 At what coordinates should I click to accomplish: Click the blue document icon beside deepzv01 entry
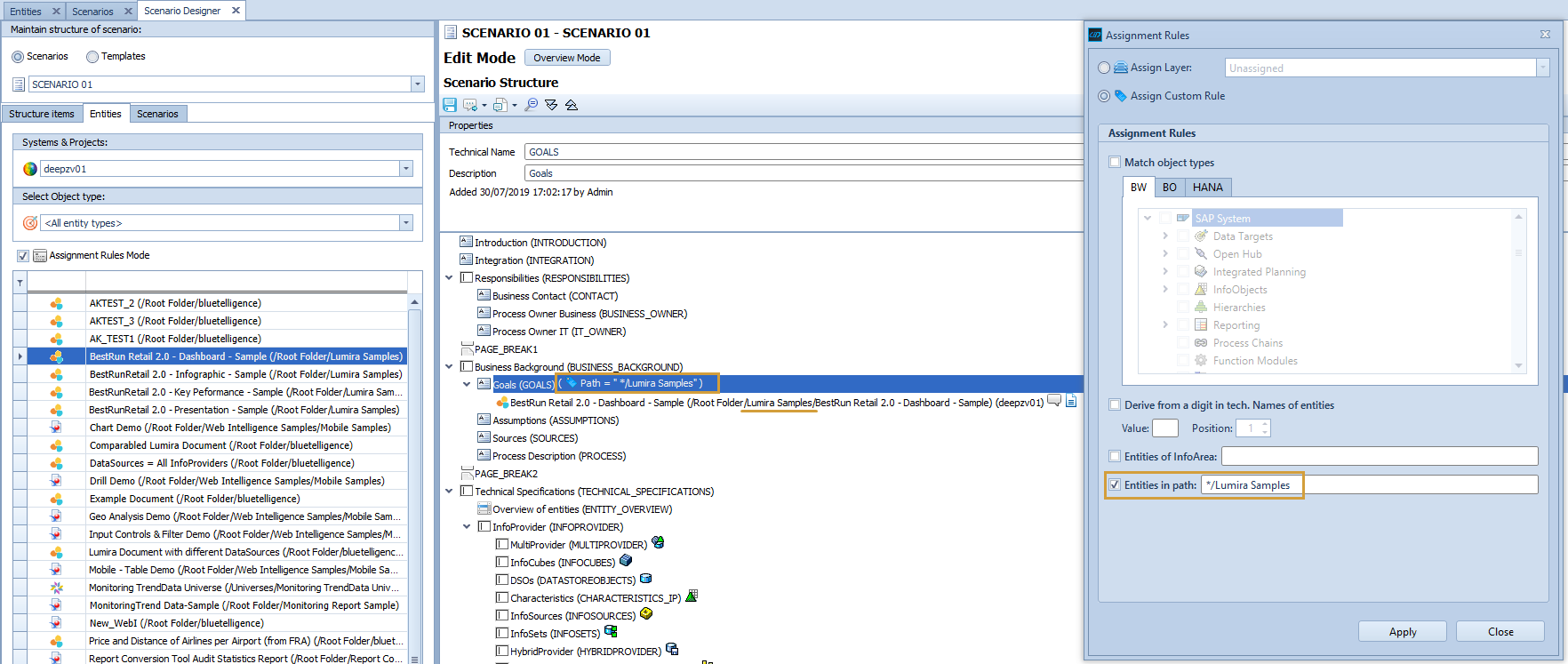tap(1071, 401)
